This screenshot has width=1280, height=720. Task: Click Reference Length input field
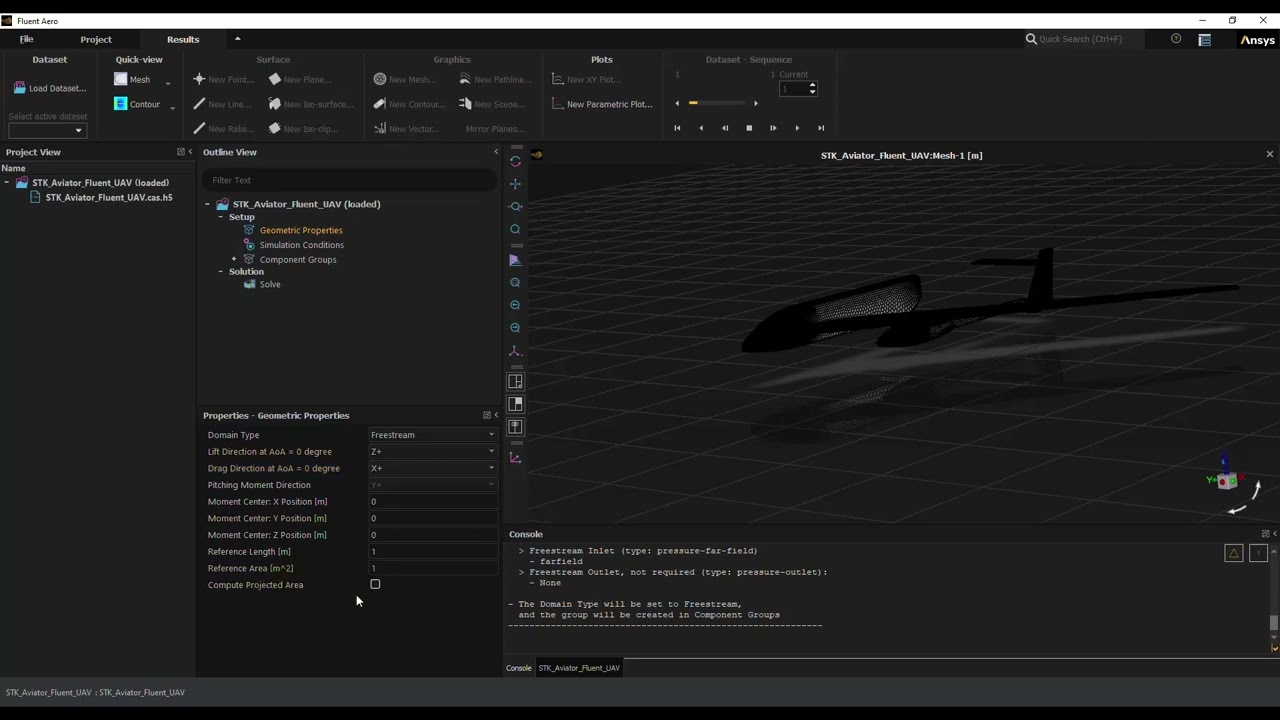click(433, 552)
